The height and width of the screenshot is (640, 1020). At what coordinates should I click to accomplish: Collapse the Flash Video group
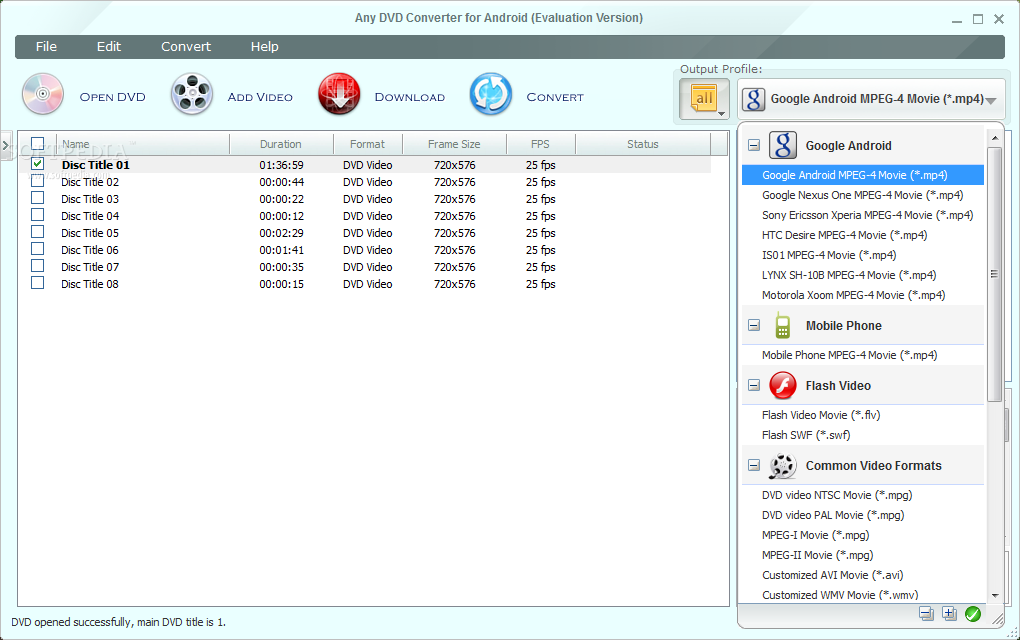[x=754, y=385]
